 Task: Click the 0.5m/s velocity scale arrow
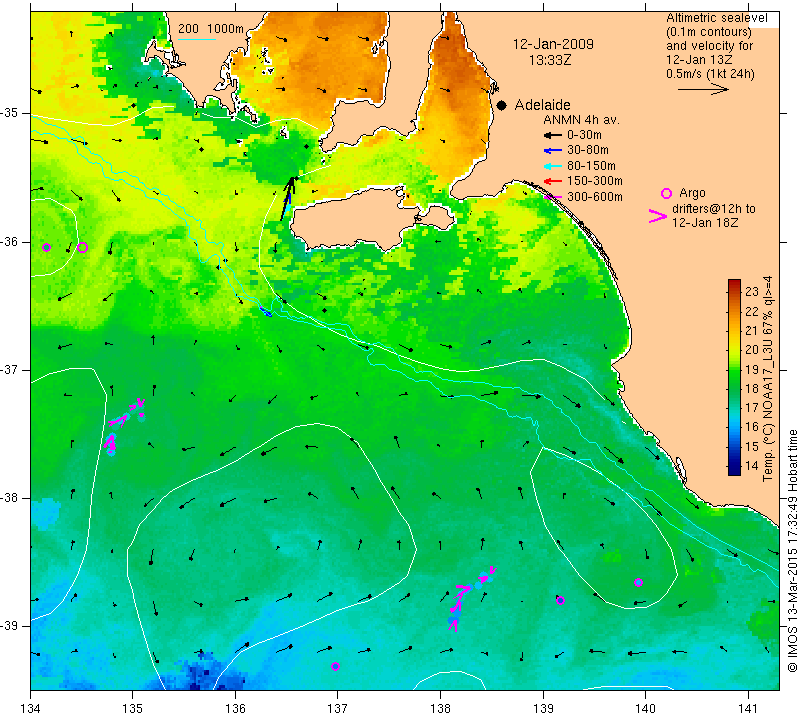pyautogui.click(x=703, y=89)
